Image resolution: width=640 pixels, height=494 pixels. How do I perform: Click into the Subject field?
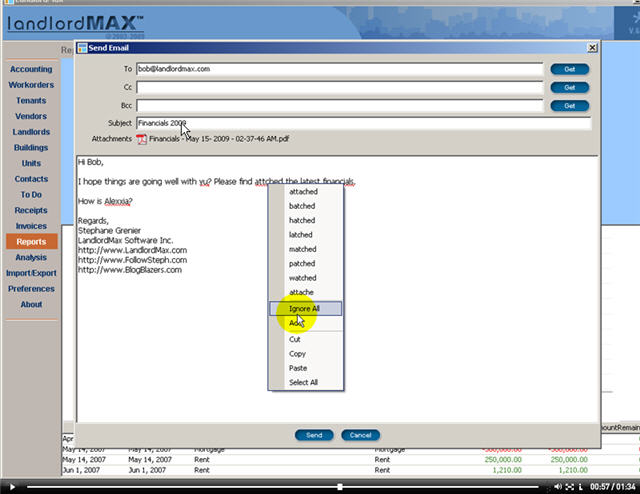tap(363, 123)
